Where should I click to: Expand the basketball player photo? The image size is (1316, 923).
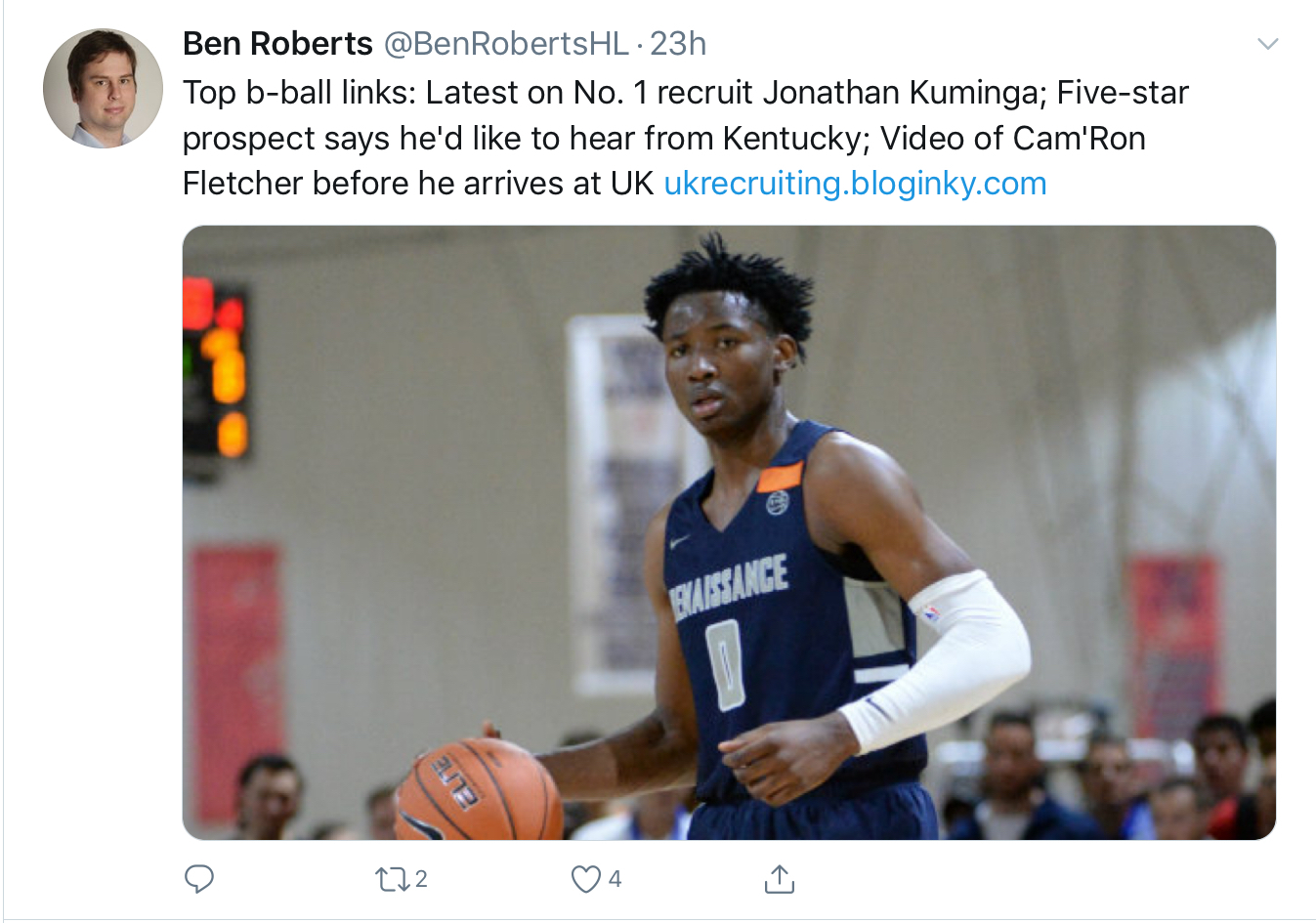click(729, 532)
